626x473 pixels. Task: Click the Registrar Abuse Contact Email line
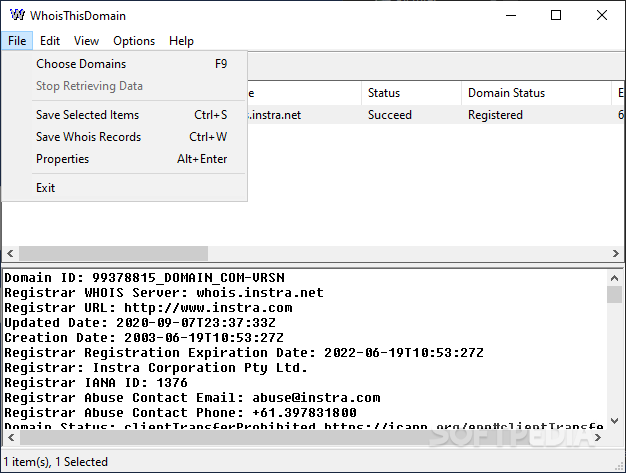[x=192, y=398]
